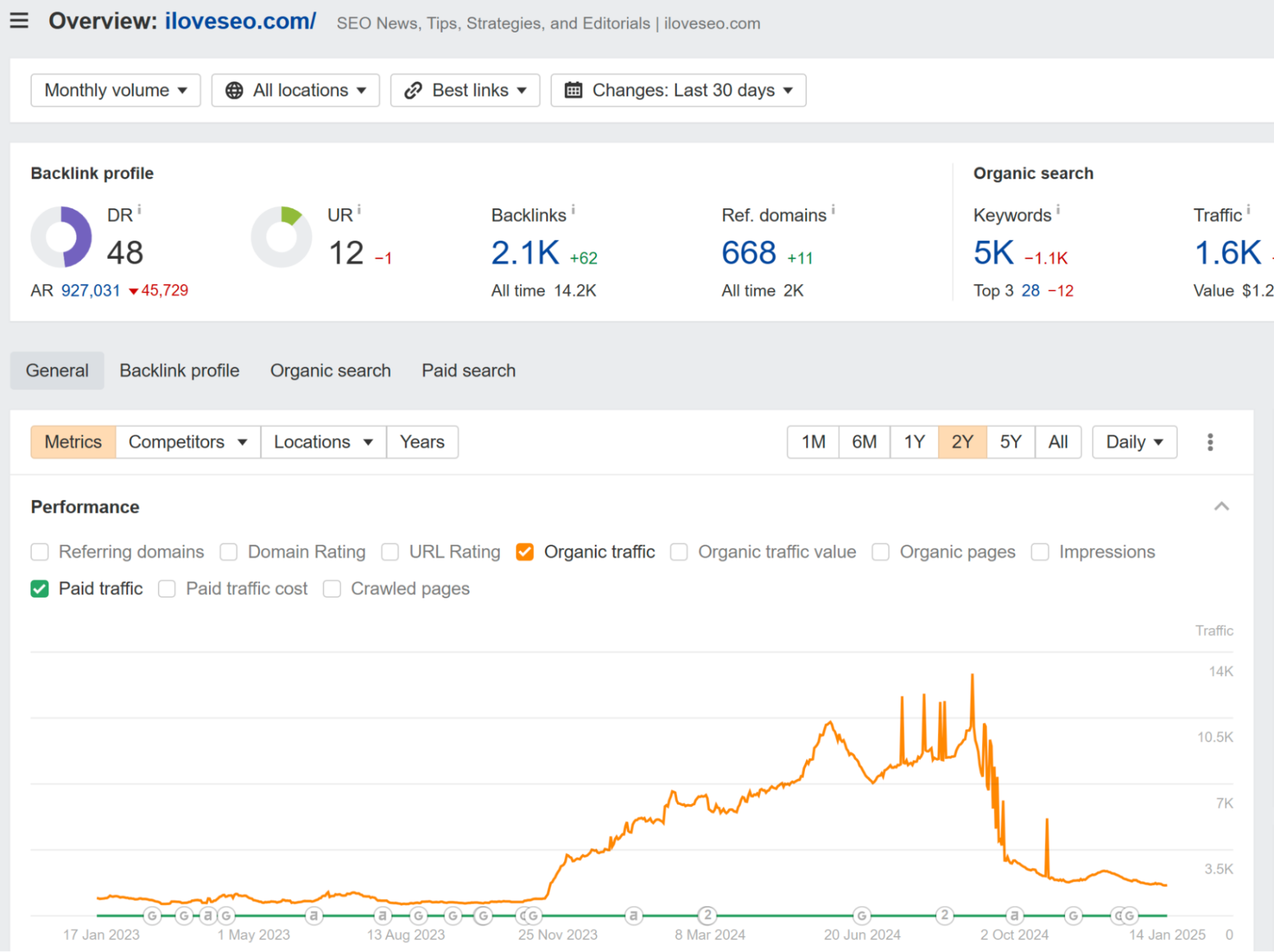
Task: Click the AR value 927,031
Action: pyautogui.click(x=91, y=291)
